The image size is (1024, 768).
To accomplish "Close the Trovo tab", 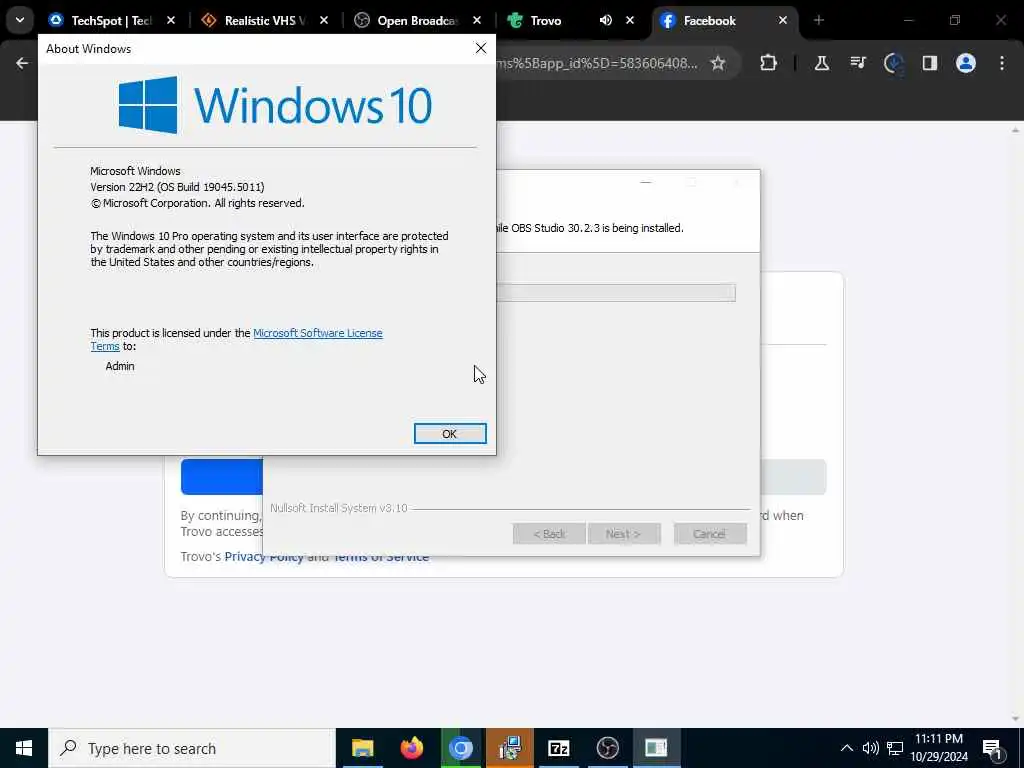I will (630, 21).
